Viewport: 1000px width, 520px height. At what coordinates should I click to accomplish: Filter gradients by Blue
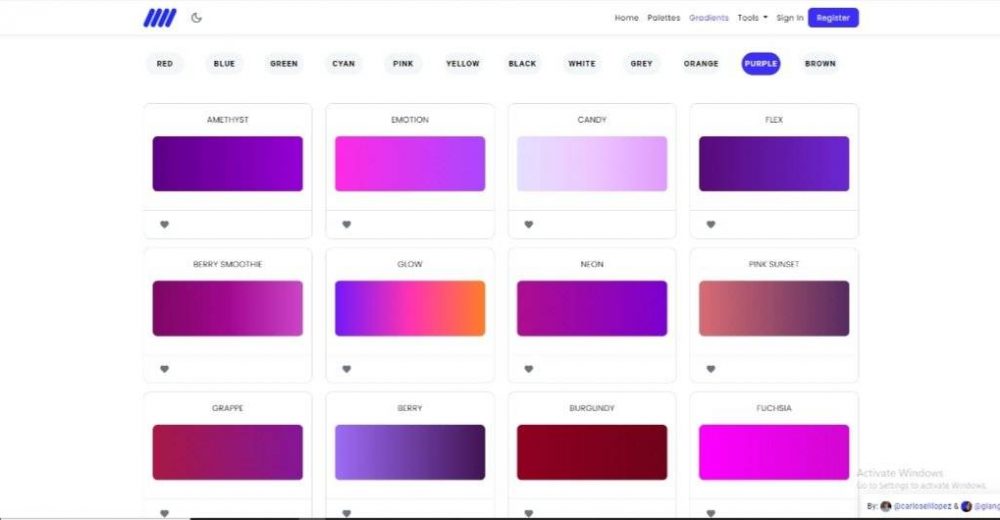click(x=224, y=64)
